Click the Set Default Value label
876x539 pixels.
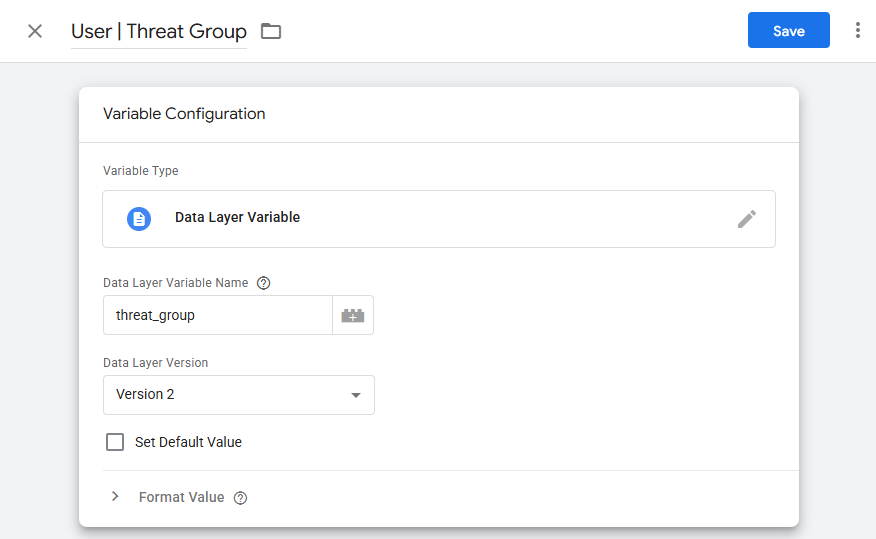(188, 442)
